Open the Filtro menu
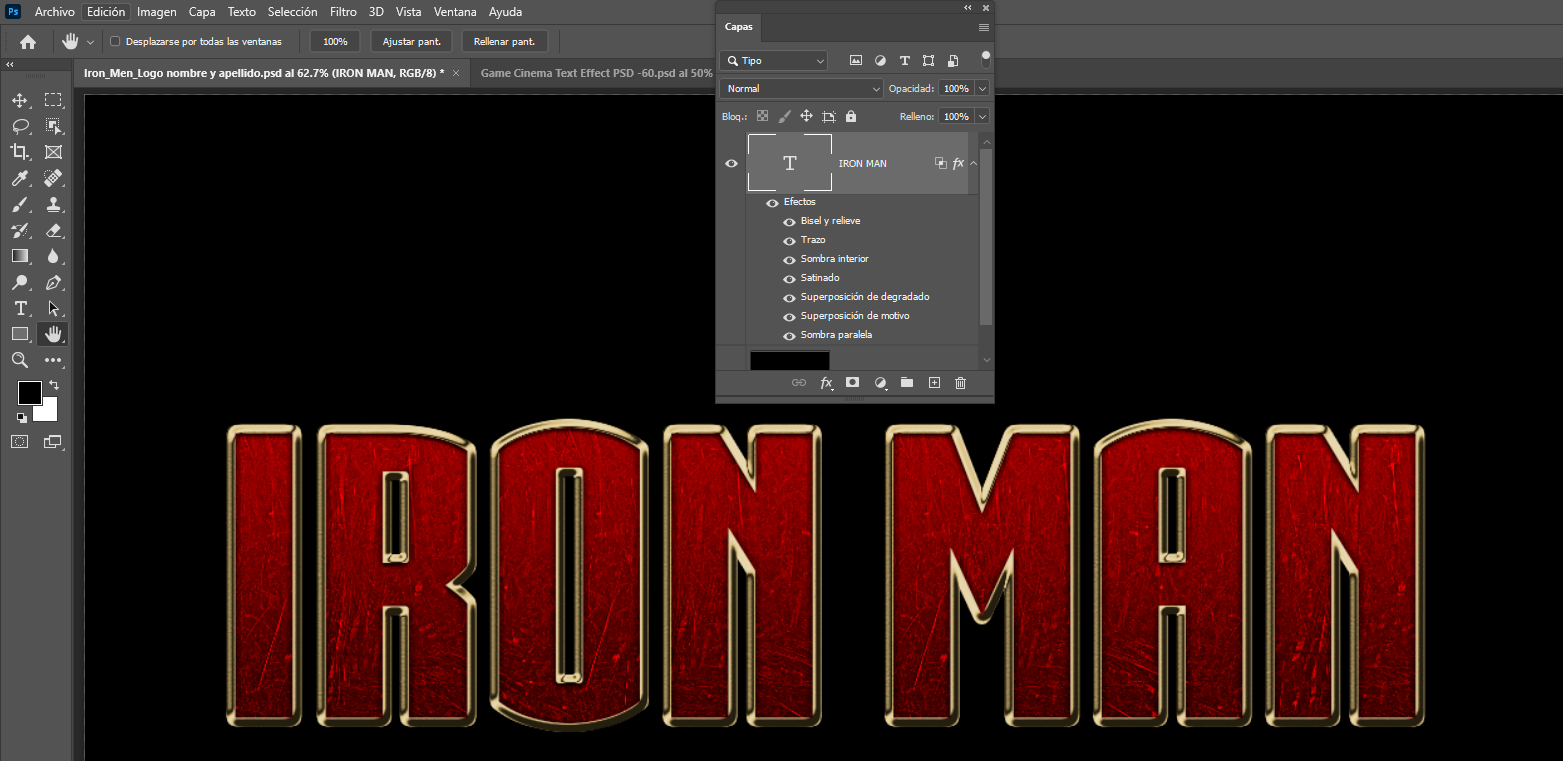Screen dimensions: 1563x761 343,12
